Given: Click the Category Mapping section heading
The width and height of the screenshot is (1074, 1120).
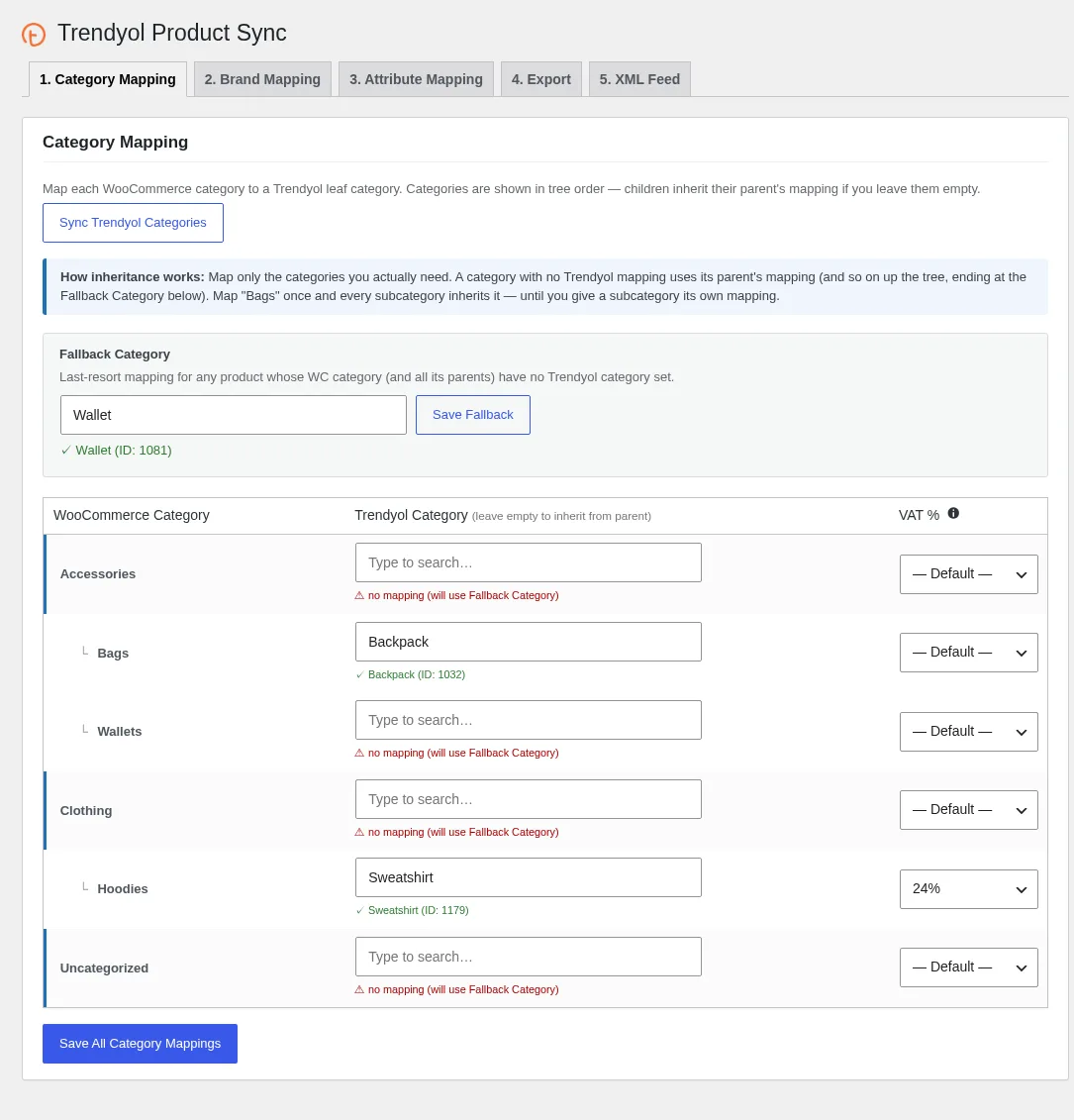Looking at the screenshot, I should (115, 143).
